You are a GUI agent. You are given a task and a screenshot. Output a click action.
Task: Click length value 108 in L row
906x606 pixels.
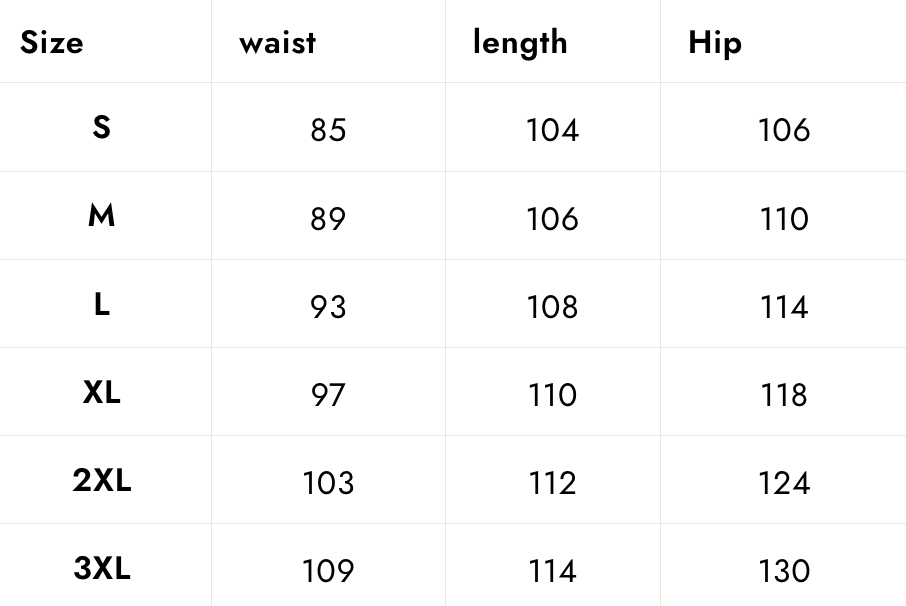click(552, 307)
